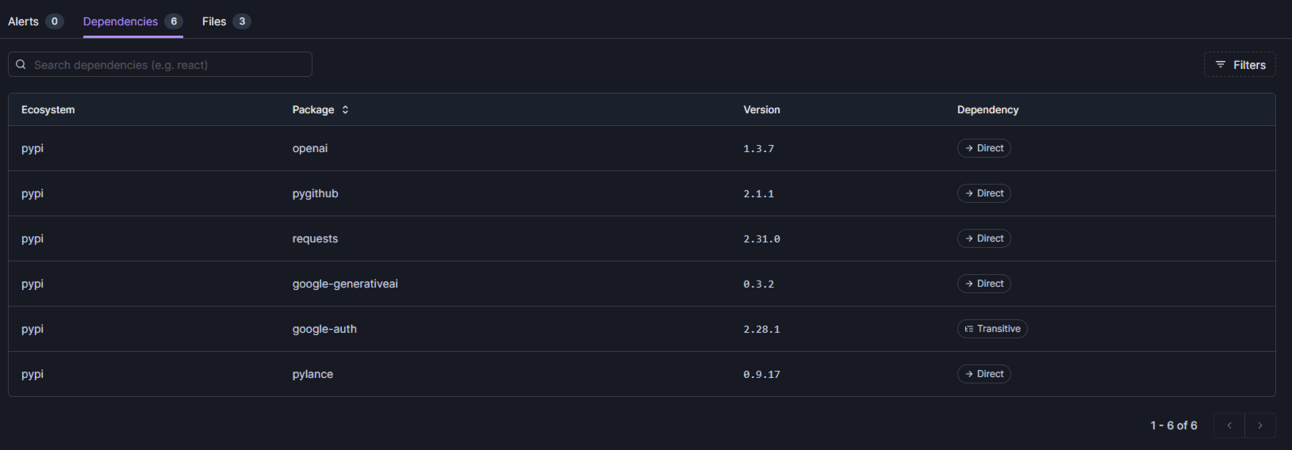This screenshot has width=1292, height=450.
Task: Select the pylance package name
Action: [312, 373]
